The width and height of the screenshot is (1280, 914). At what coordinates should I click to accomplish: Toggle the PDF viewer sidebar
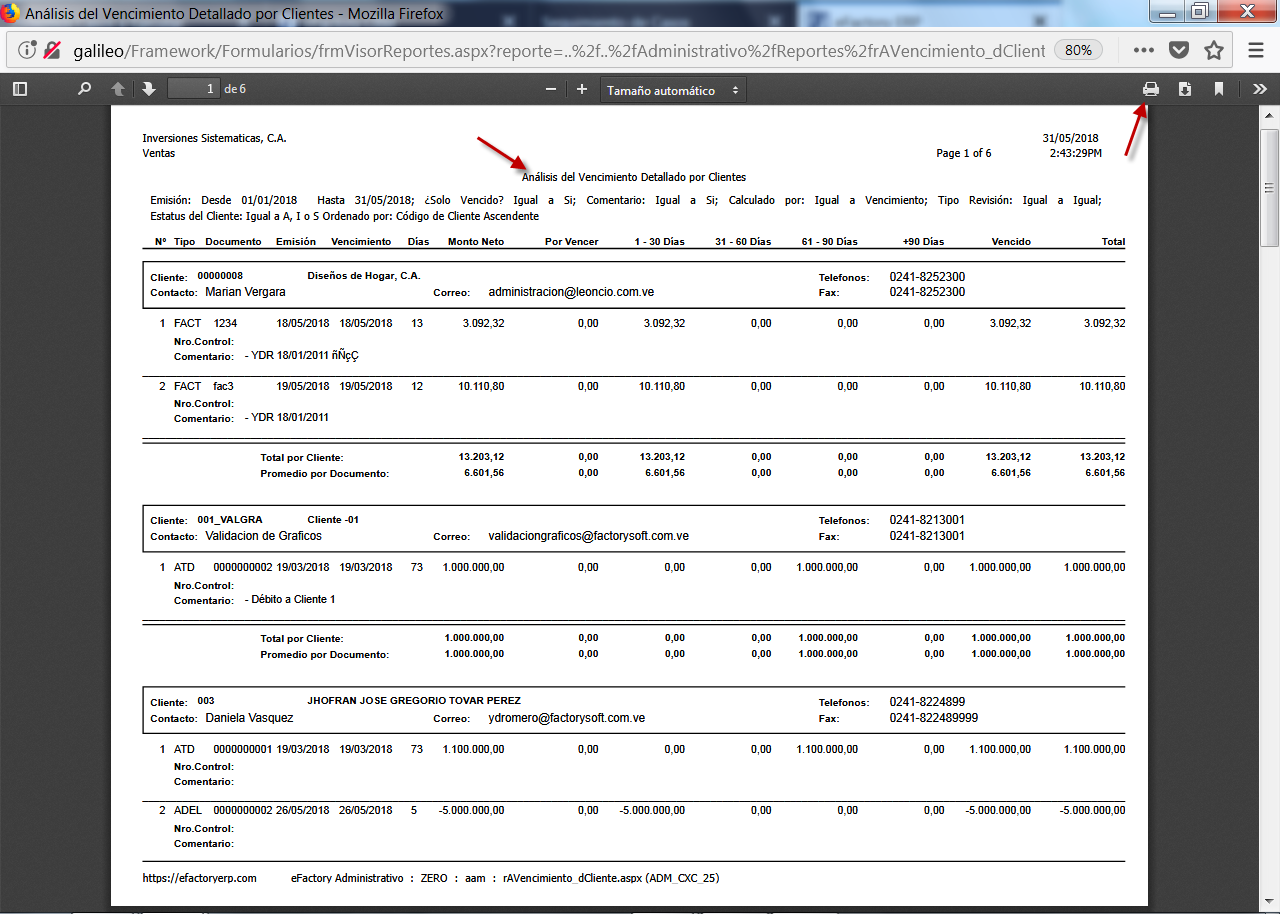coord(19,89)
